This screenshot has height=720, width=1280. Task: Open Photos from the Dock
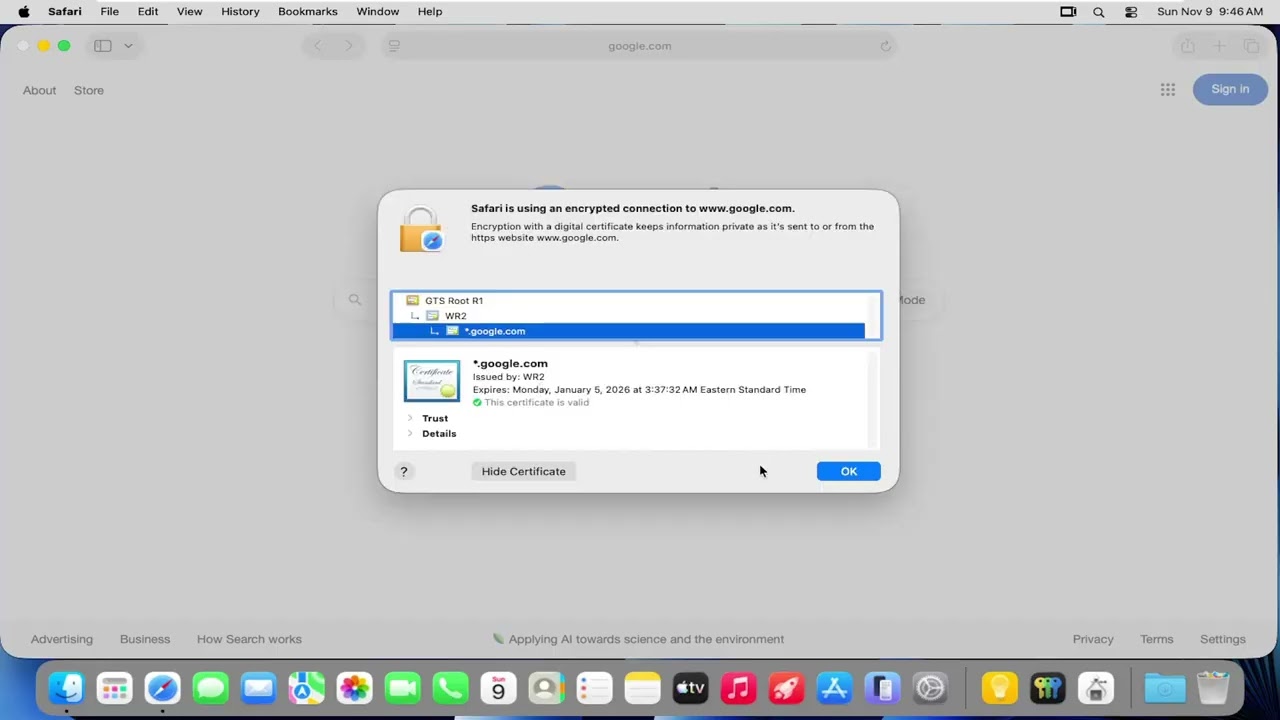(354, 688)
